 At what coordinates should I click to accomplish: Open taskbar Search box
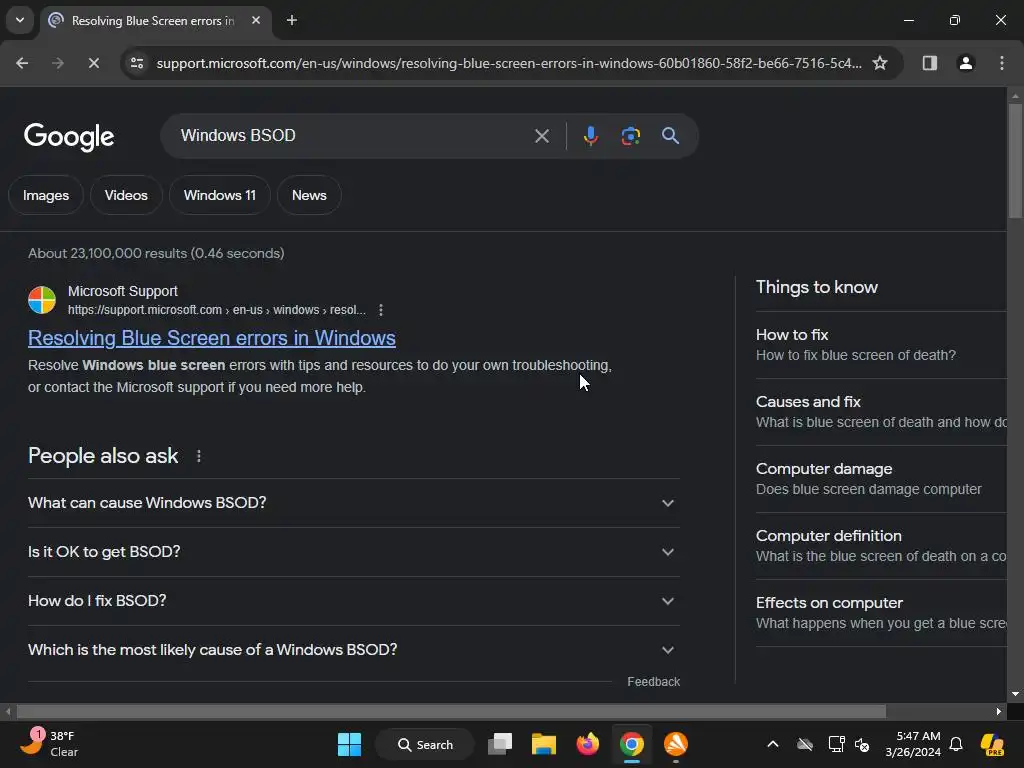tap(425, 744)
